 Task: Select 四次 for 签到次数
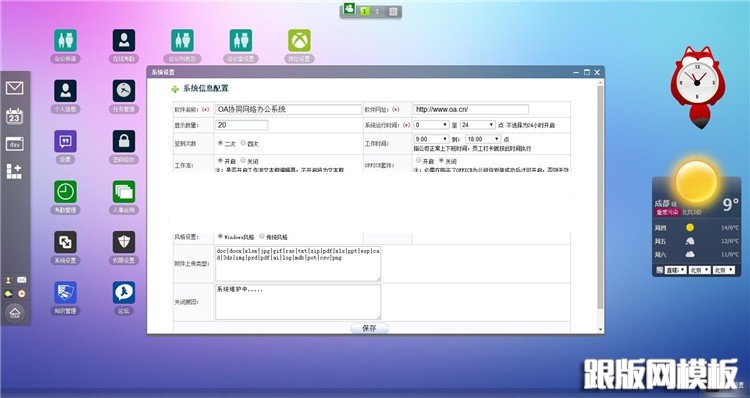tap(243, 143)
